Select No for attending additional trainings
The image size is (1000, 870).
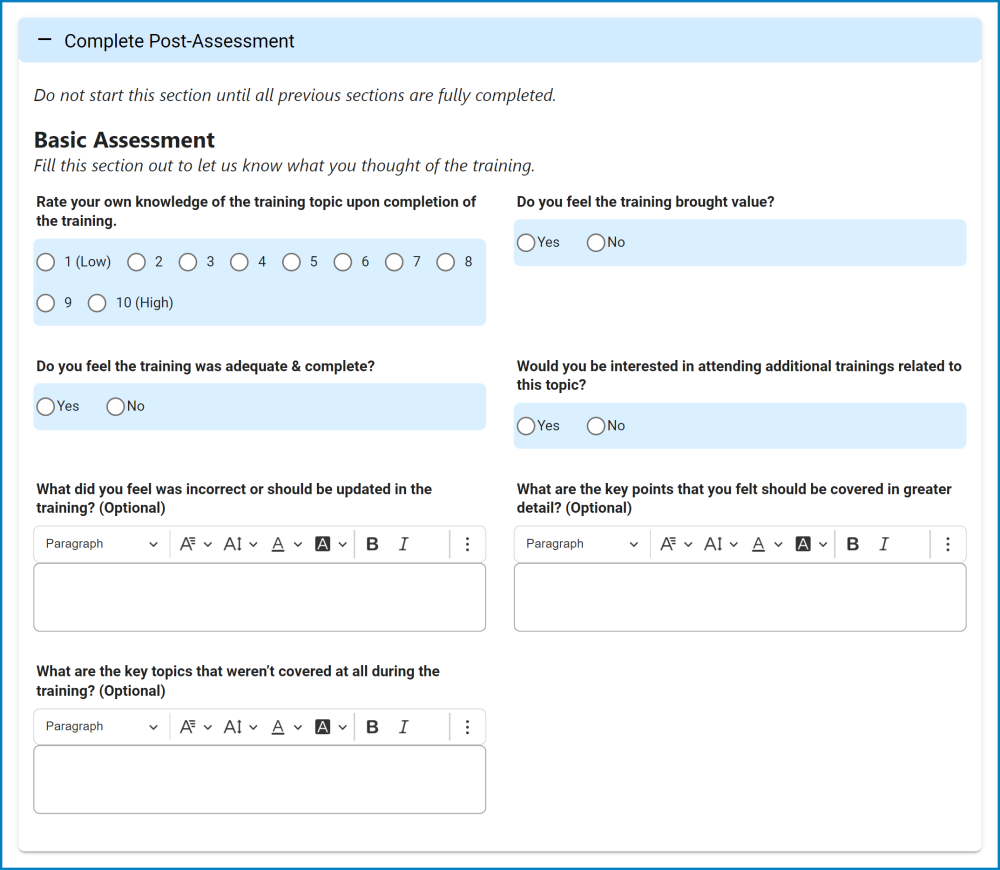point(596,426)
